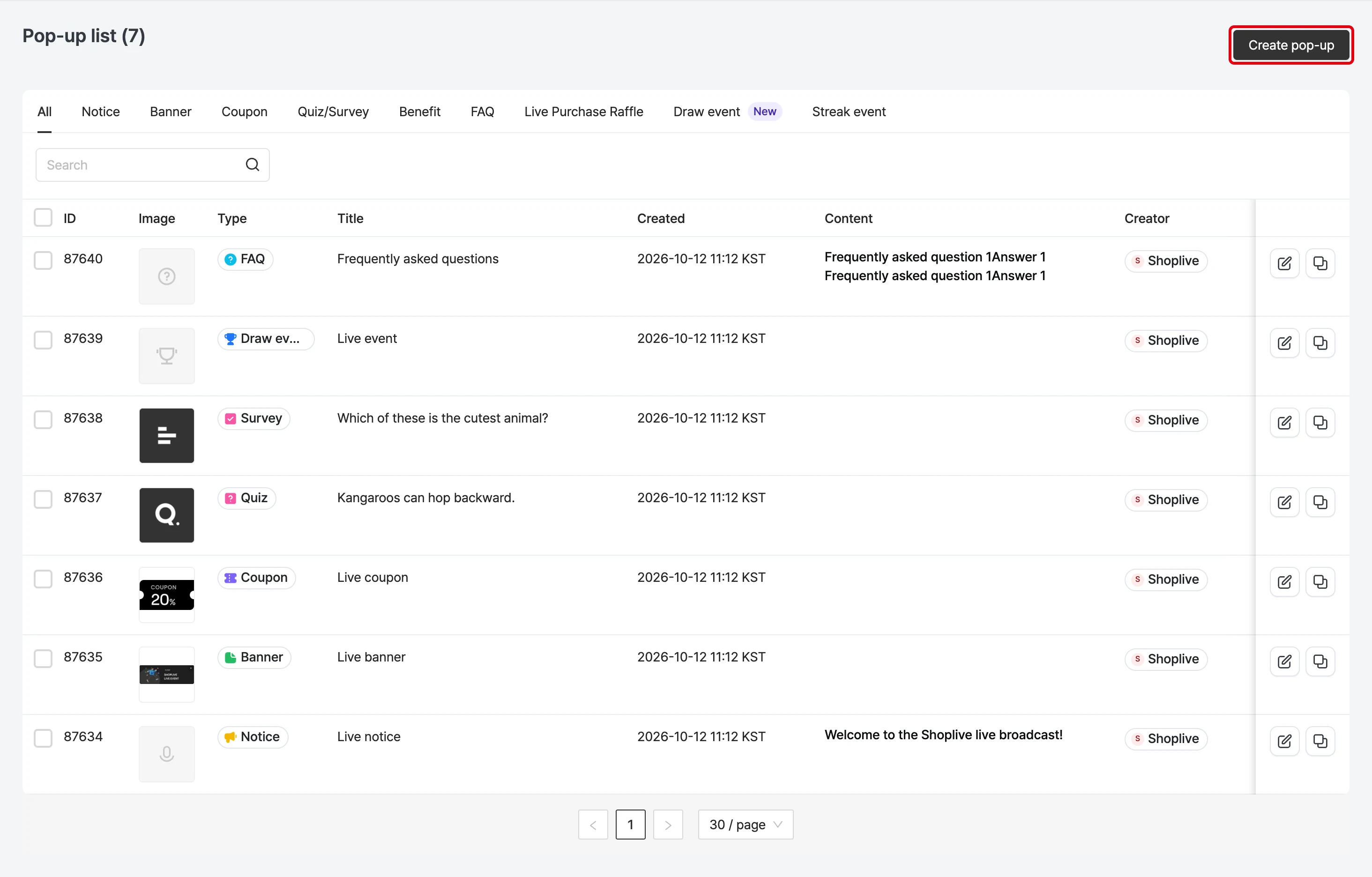Edit the Live coupon pop-up 87636
This screenshot has width=1372, height=877.
pyautogui.click(x=1284, y=582)
